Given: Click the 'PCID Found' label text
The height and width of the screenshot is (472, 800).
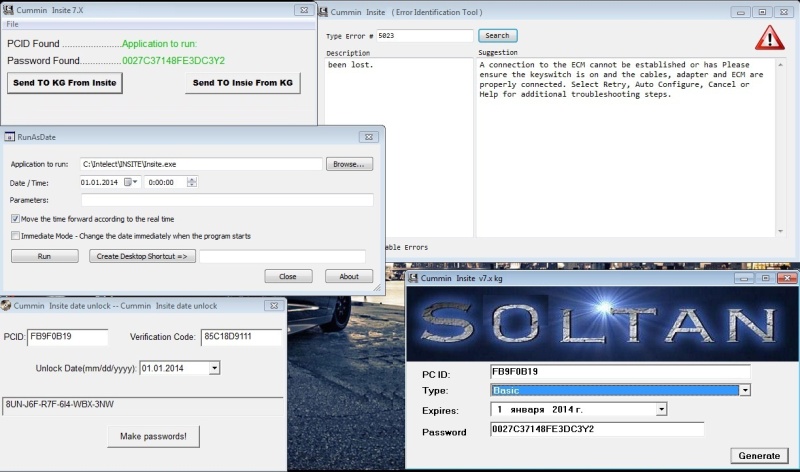Looking at the screenshot, I should click(33, 44).
